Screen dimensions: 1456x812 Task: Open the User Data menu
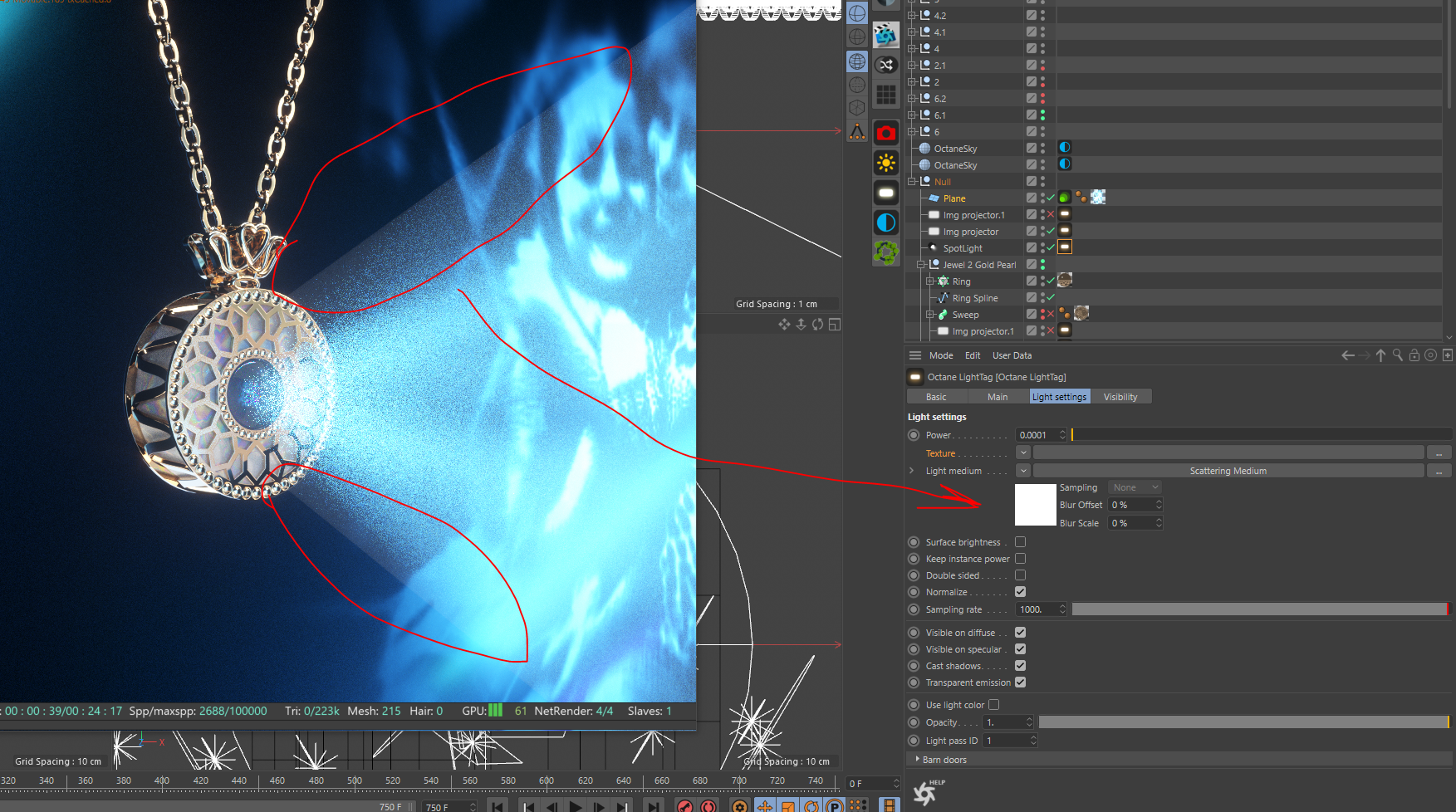click(1012, 355)
